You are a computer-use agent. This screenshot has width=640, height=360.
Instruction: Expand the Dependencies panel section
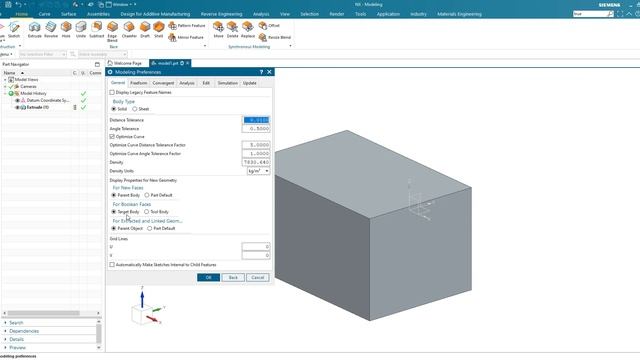pyautogui.click(x=5, y=331)
